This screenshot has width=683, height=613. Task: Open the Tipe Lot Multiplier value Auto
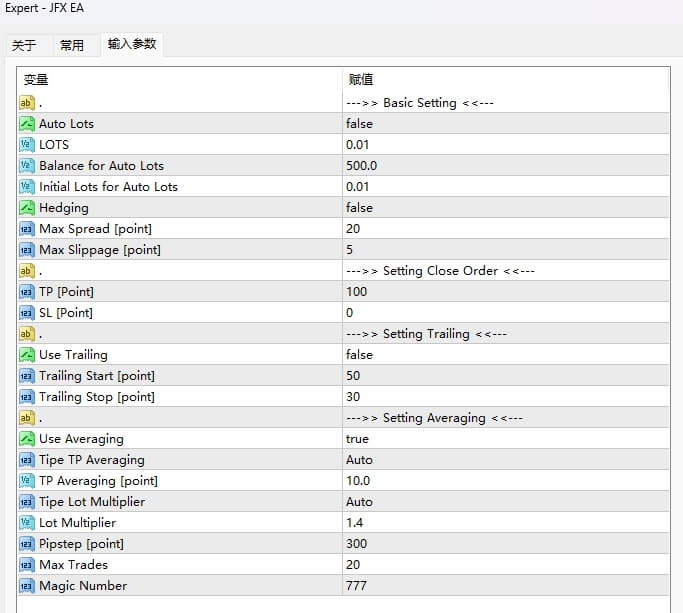(359, 501)
